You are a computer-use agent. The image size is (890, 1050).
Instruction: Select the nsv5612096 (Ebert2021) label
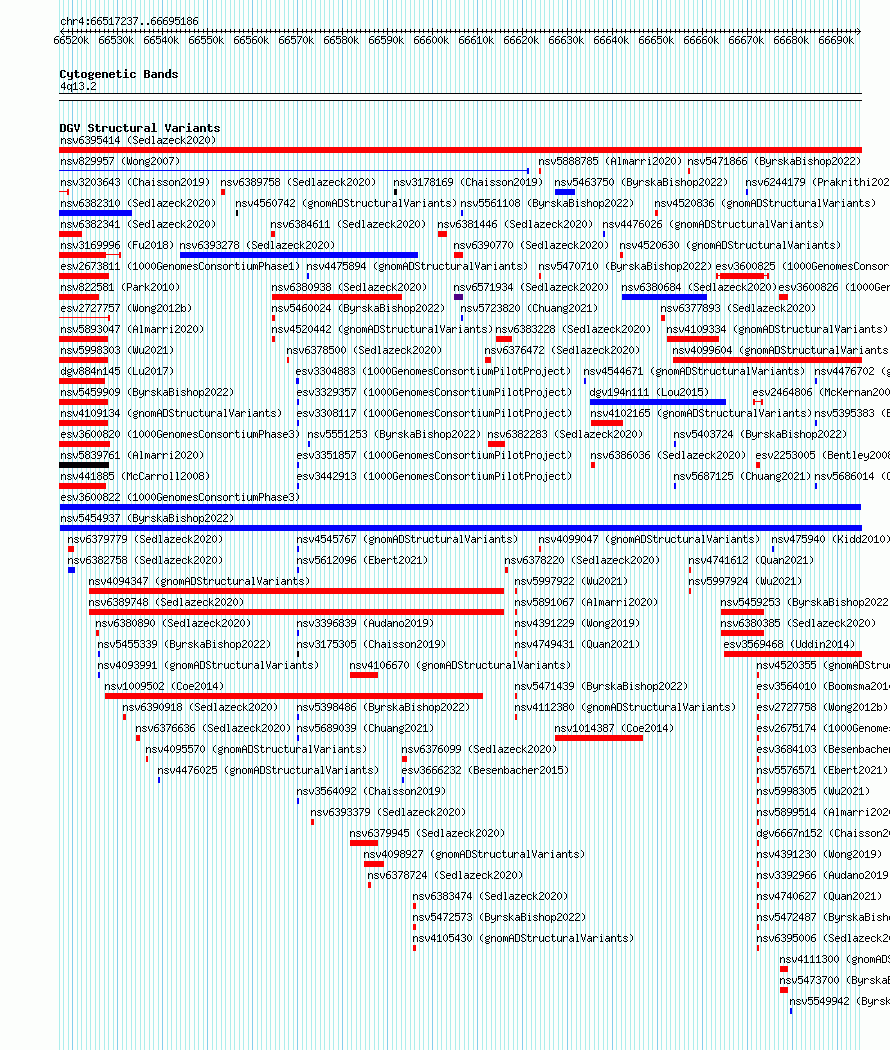[362, 560]
